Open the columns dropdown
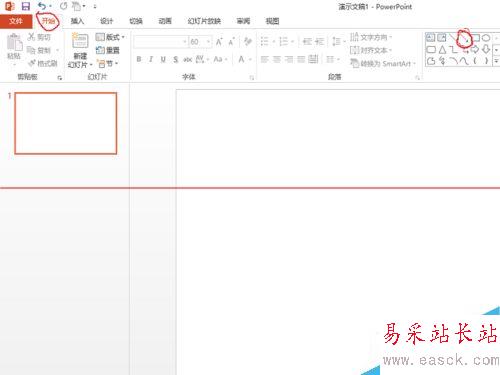This screenshot has height=375, width=500. (333, 59)
